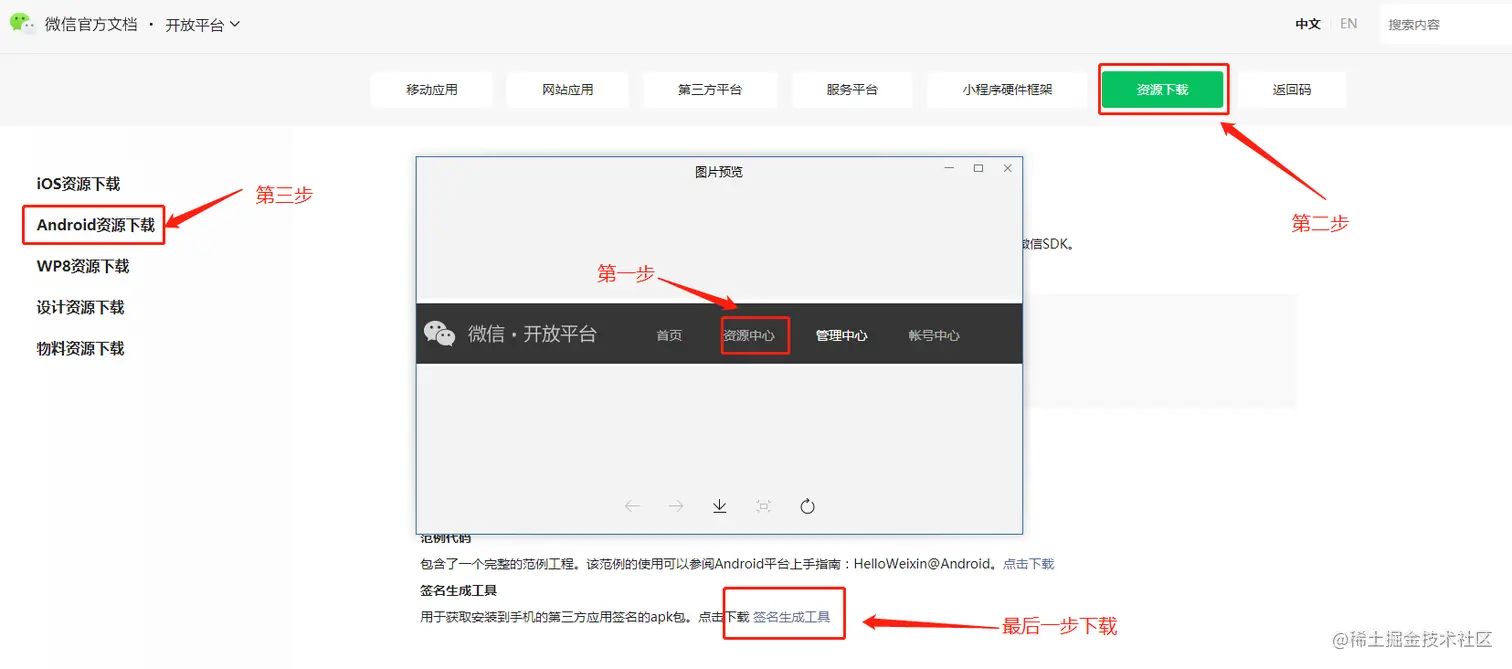This screenshot has height=669, width=1512.
Task: Open the 返回码 tab
Action: tap(1292, 90)
